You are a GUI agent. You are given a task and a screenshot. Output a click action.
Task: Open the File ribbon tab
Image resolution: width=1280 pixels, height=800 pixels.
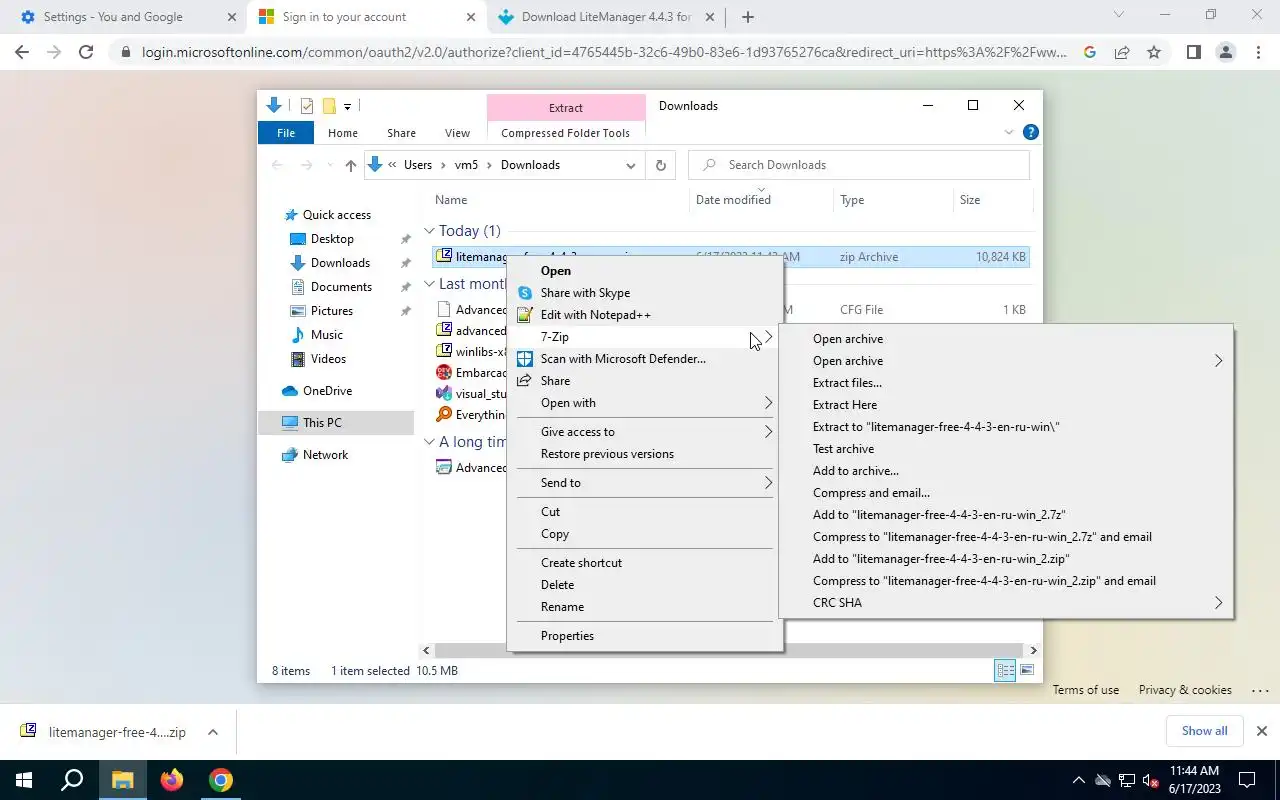(x=286, y=133)
